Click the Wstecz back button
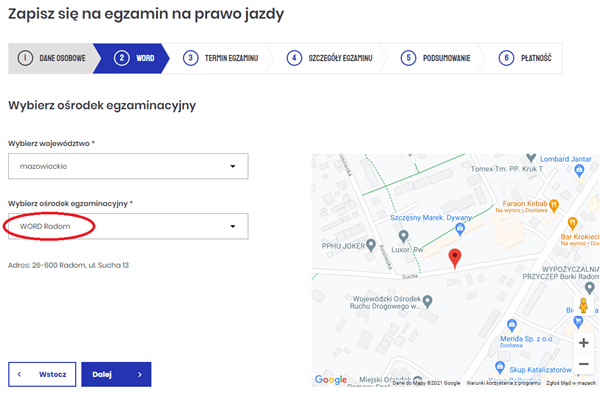This screenshot has width=605, height=393. 42,374
